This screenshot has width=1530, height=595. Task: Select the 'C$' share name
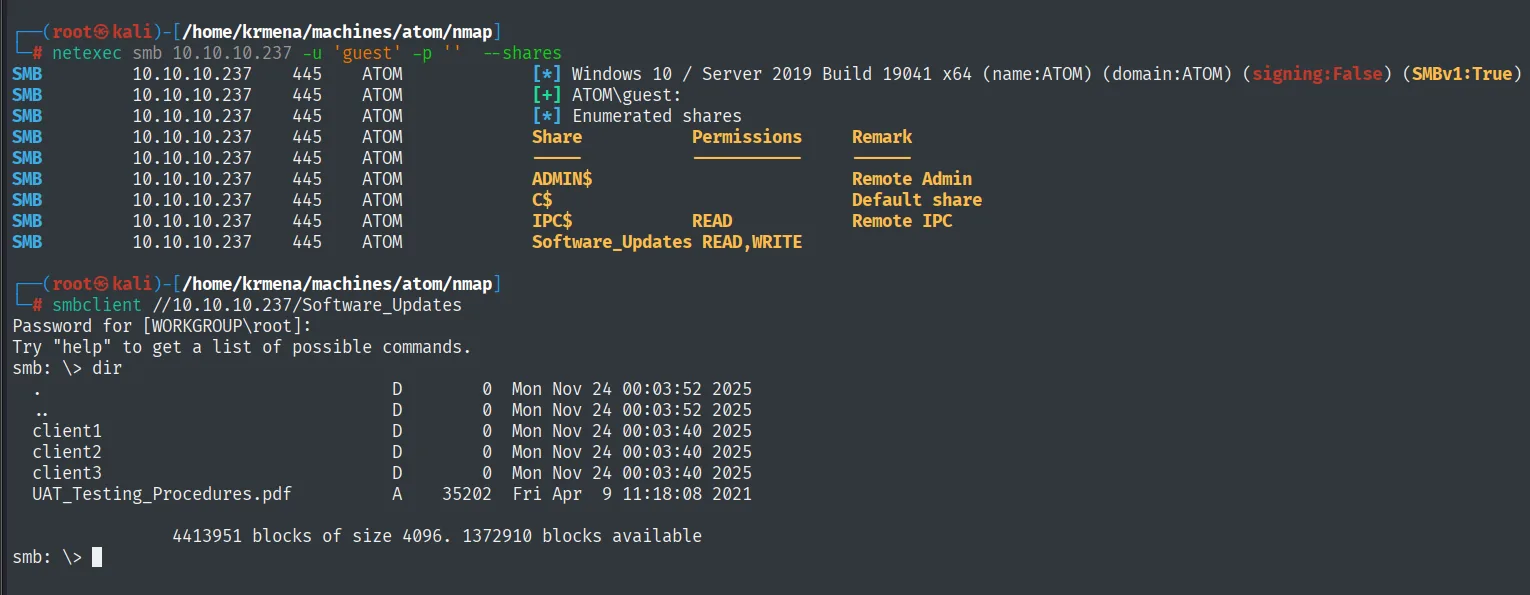tap(542, 200)
